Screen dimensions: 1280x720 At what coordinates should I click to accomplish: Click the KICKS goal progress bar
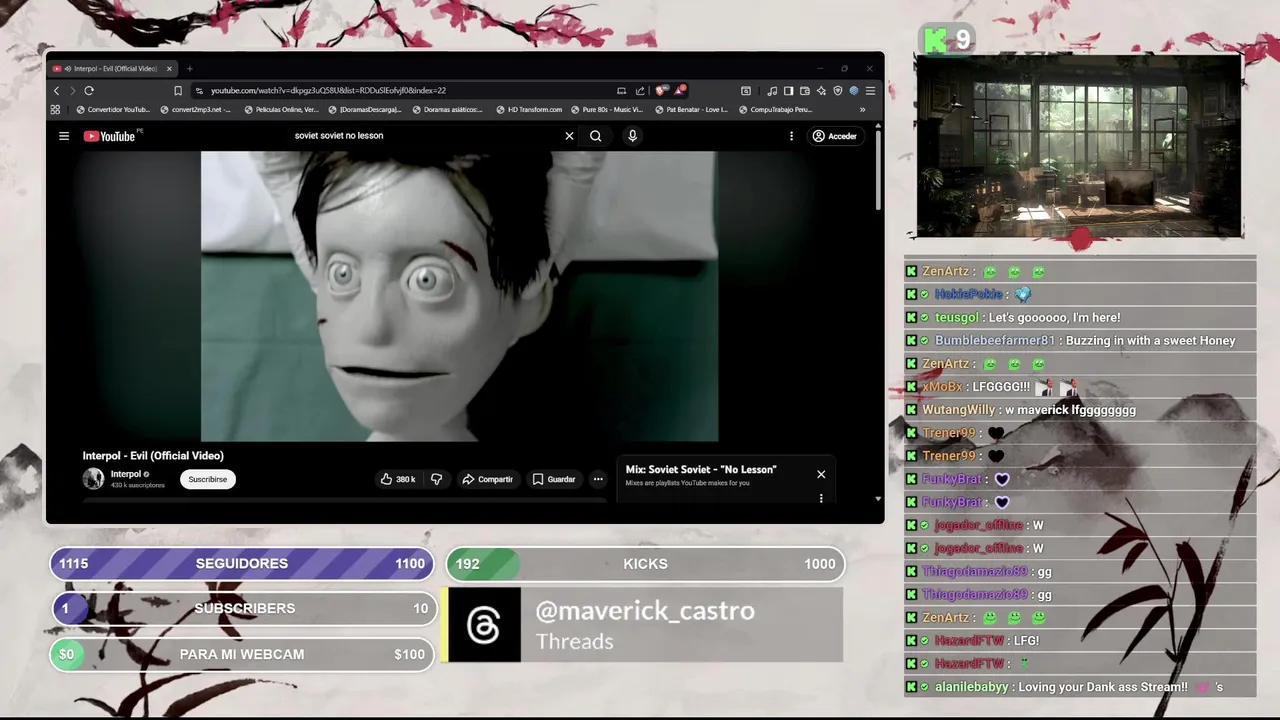pos(645,564)
